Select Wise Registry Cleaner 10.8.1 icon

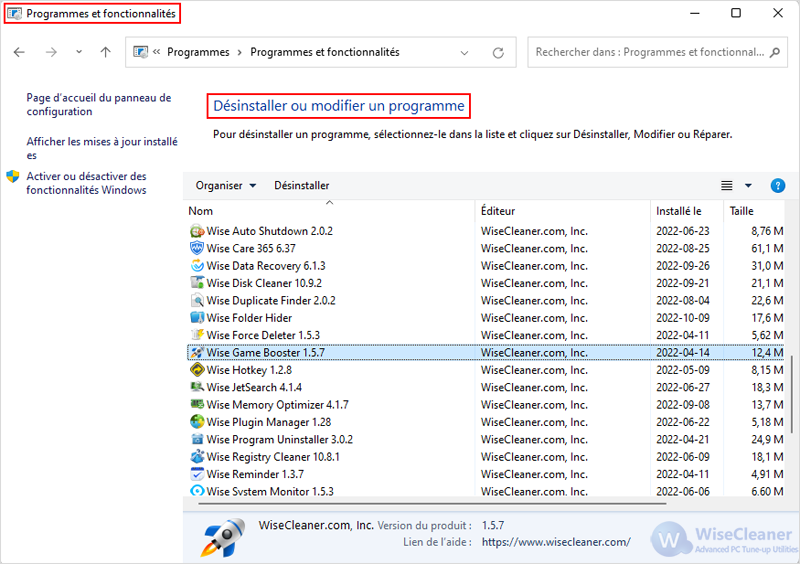[197, 457]
